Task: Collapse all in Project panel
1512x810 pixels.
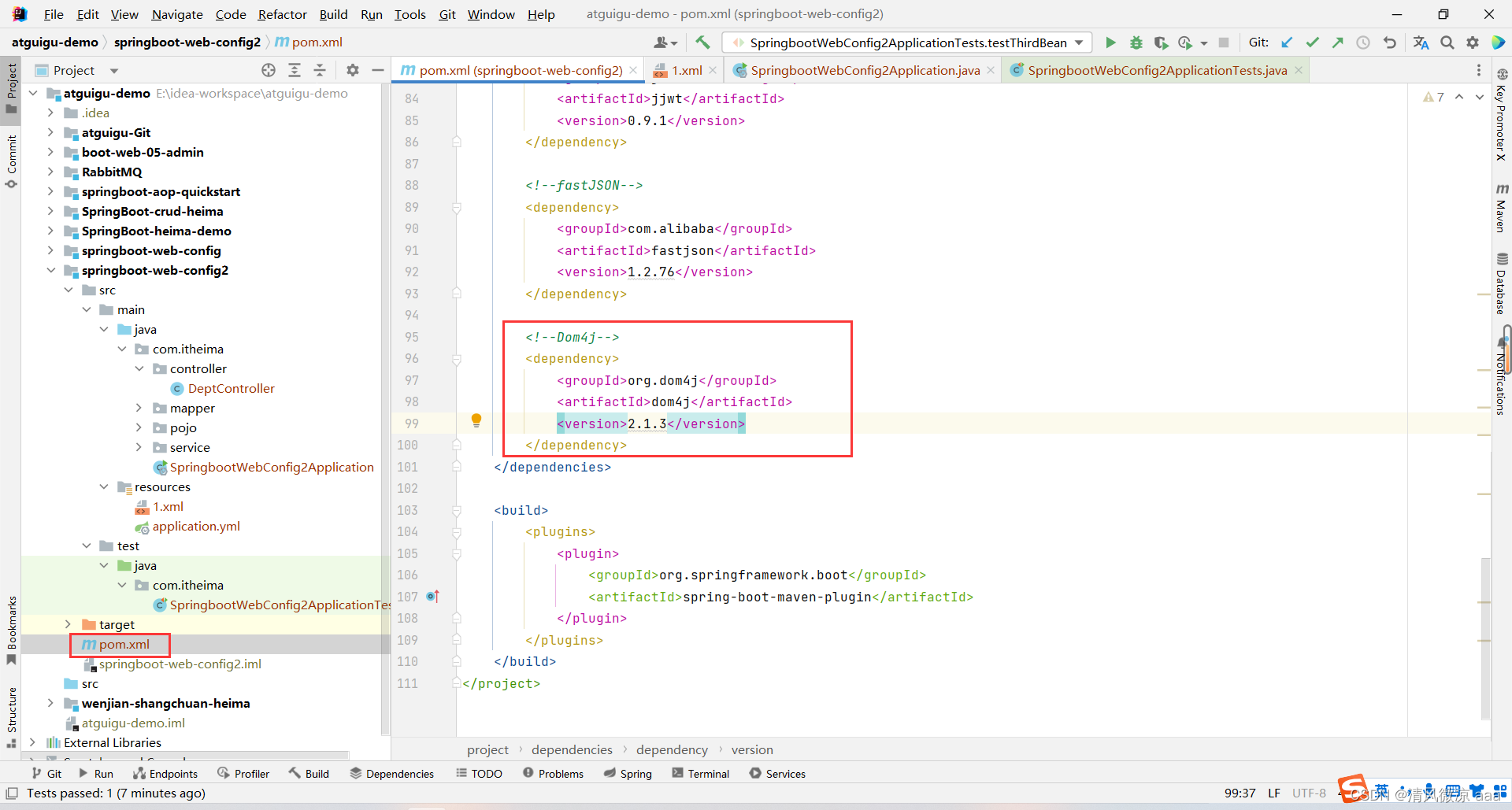Action: click(x=320, y=70)
